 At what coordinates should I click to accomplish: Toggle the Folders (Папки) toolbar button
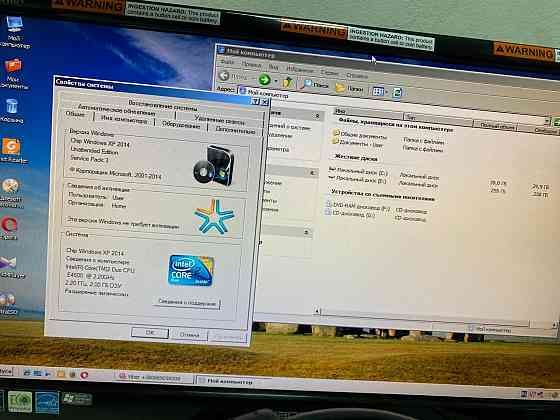pyautogui.click(x=349, y=88)
